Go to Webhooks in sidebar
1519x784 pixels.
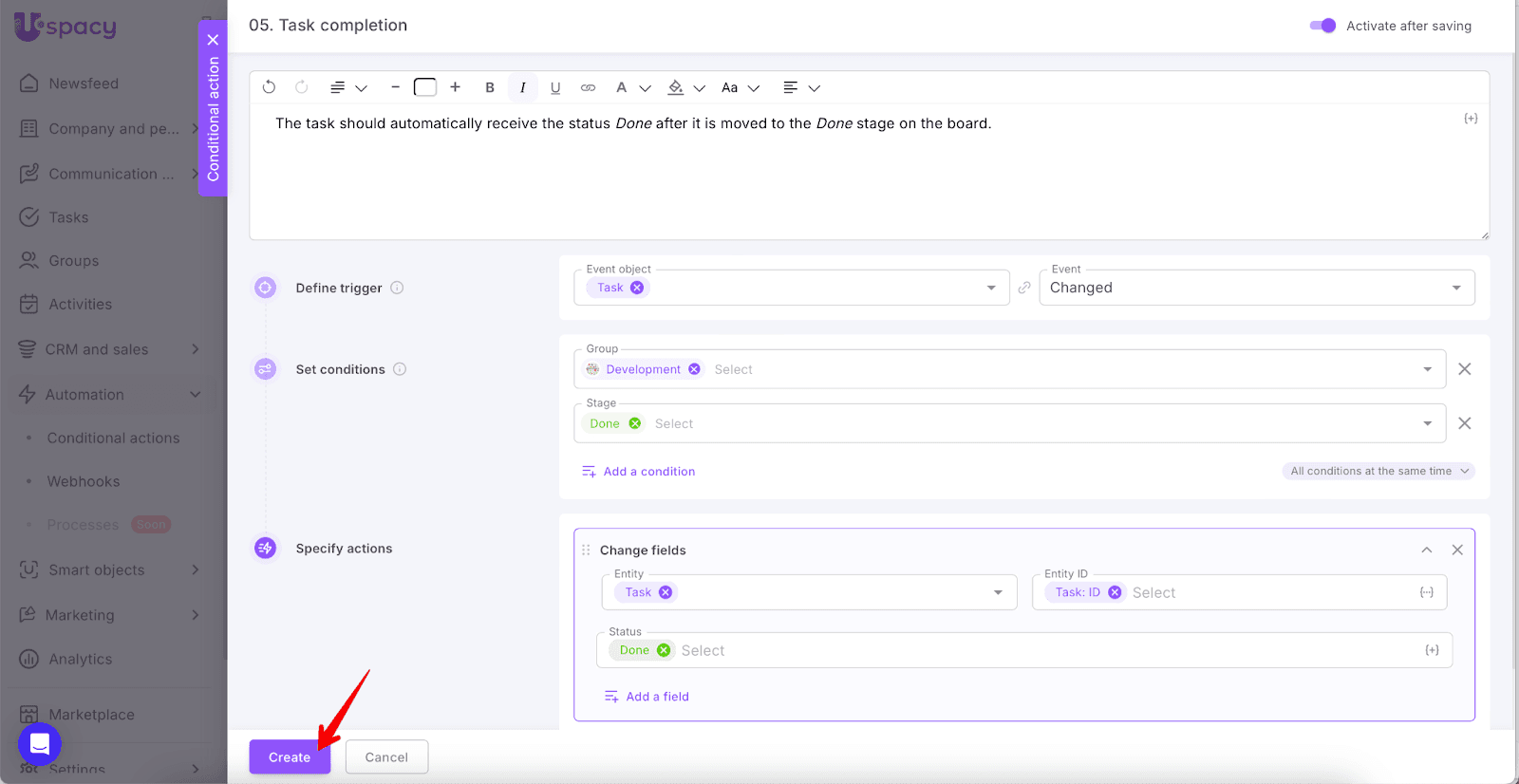pyautogui.click(x=84, y=481)
